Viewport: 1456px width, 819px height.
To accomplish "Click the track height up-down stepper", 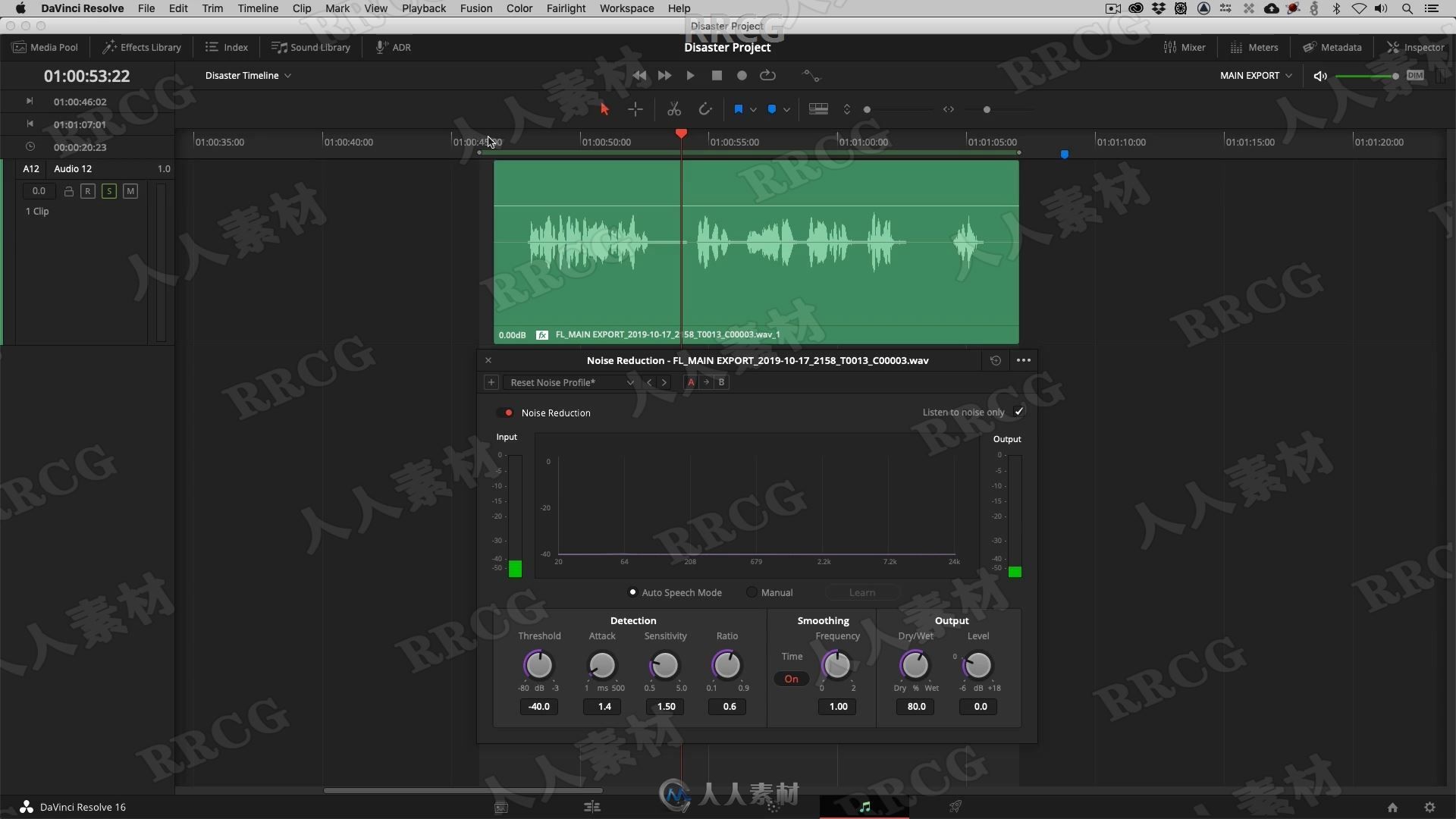I will tap(847, 109).
